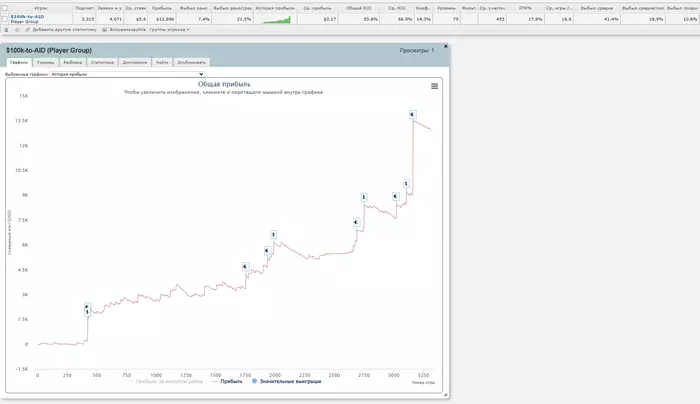Toggle Прибыль за вычетом рейка legend item
Screen dimensions: 700x404
tap(165, 382)
